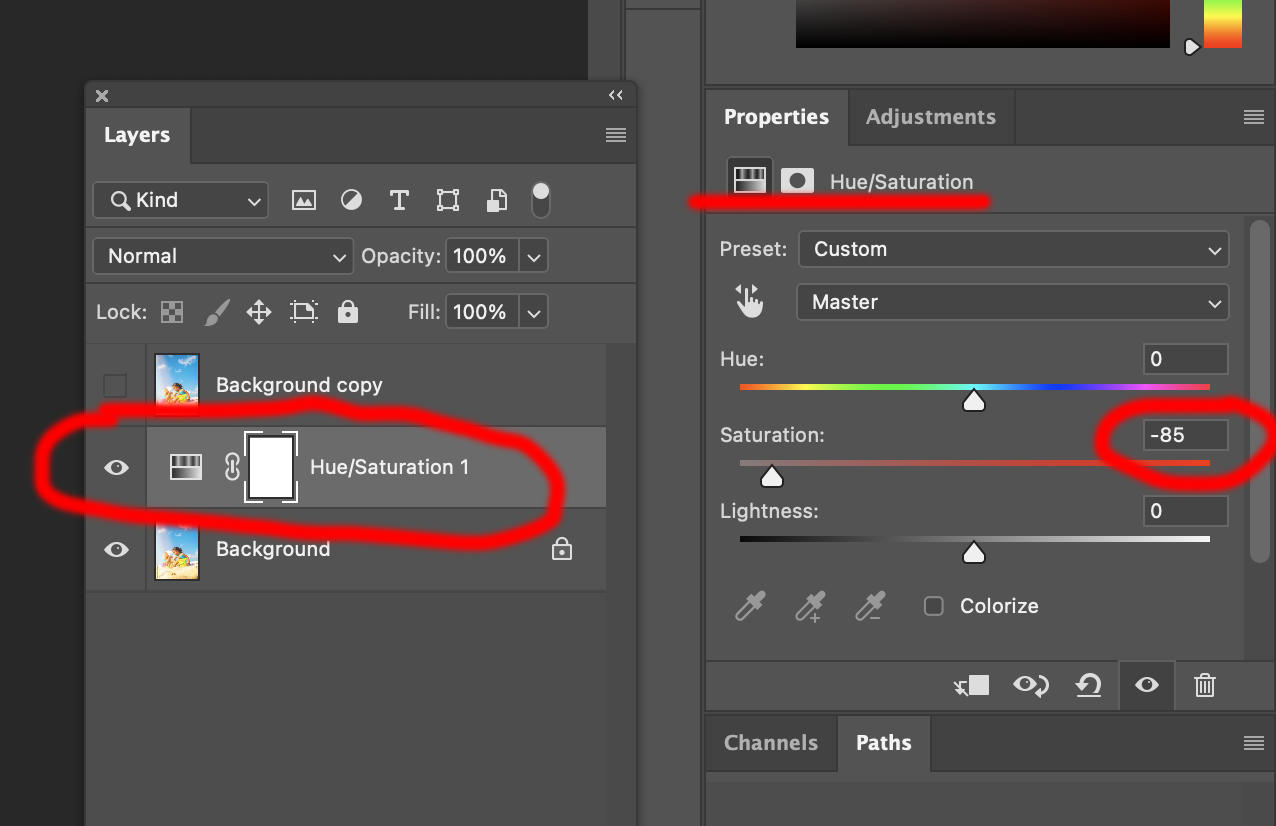Open the Layers panel menu
The height and width of the screenshot is (826, 1276).
tap(616, 135)
